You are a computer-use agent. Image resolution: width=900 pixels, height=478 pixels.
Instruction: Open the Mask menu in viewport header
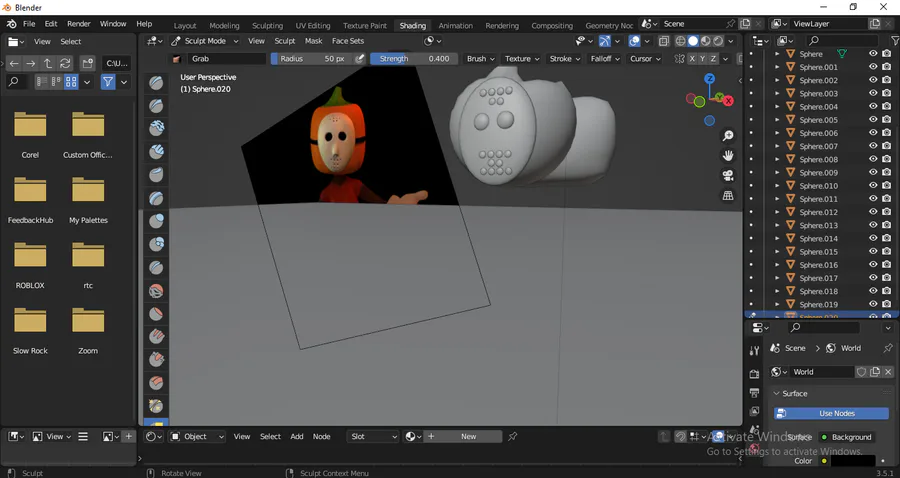313,41
